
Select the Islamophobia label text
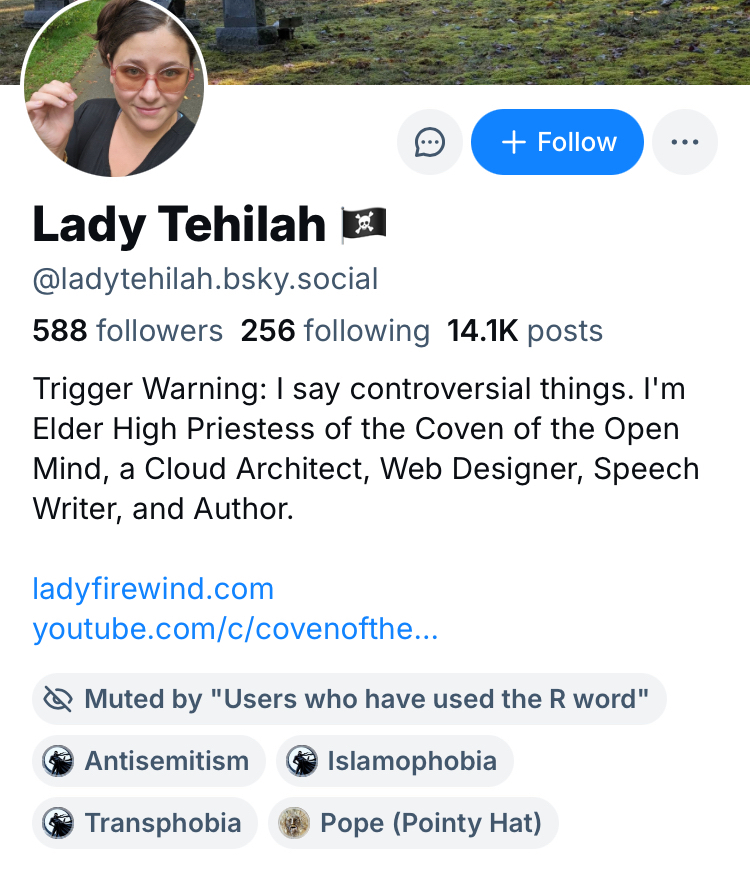411,761
